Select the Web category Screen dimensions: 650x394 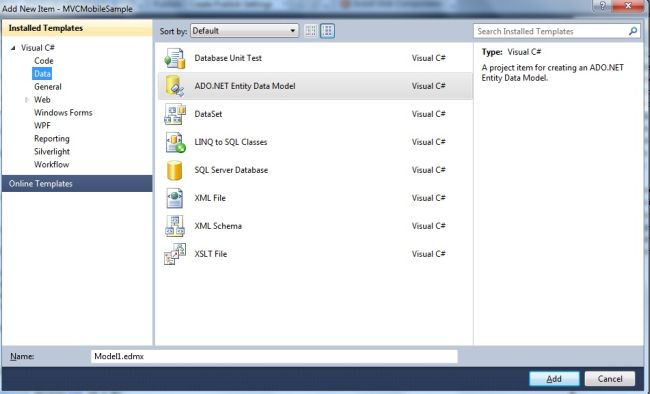click(42, 100)
